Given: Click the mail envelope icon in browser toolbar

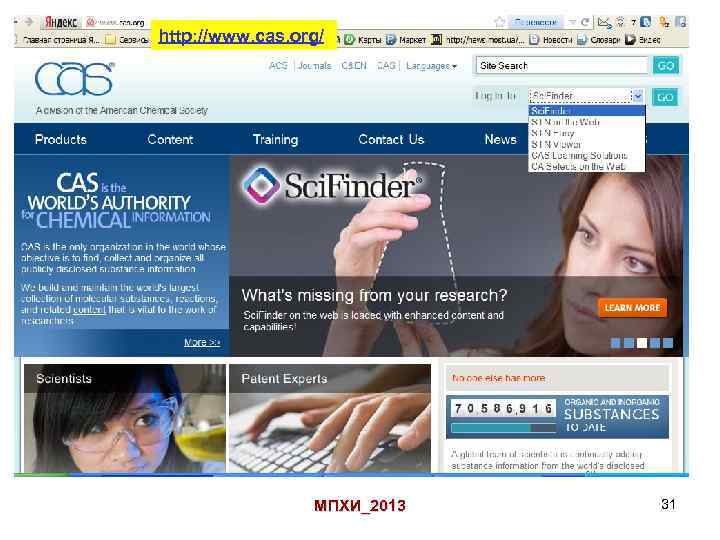Looking at the screenshot, I should tap(605, 22).
